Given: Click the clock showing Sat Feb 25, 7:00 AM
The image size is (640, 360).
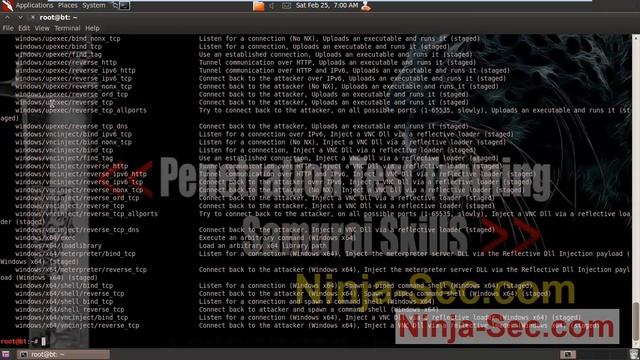Looking at the screenshot, I should coord(327,5).
